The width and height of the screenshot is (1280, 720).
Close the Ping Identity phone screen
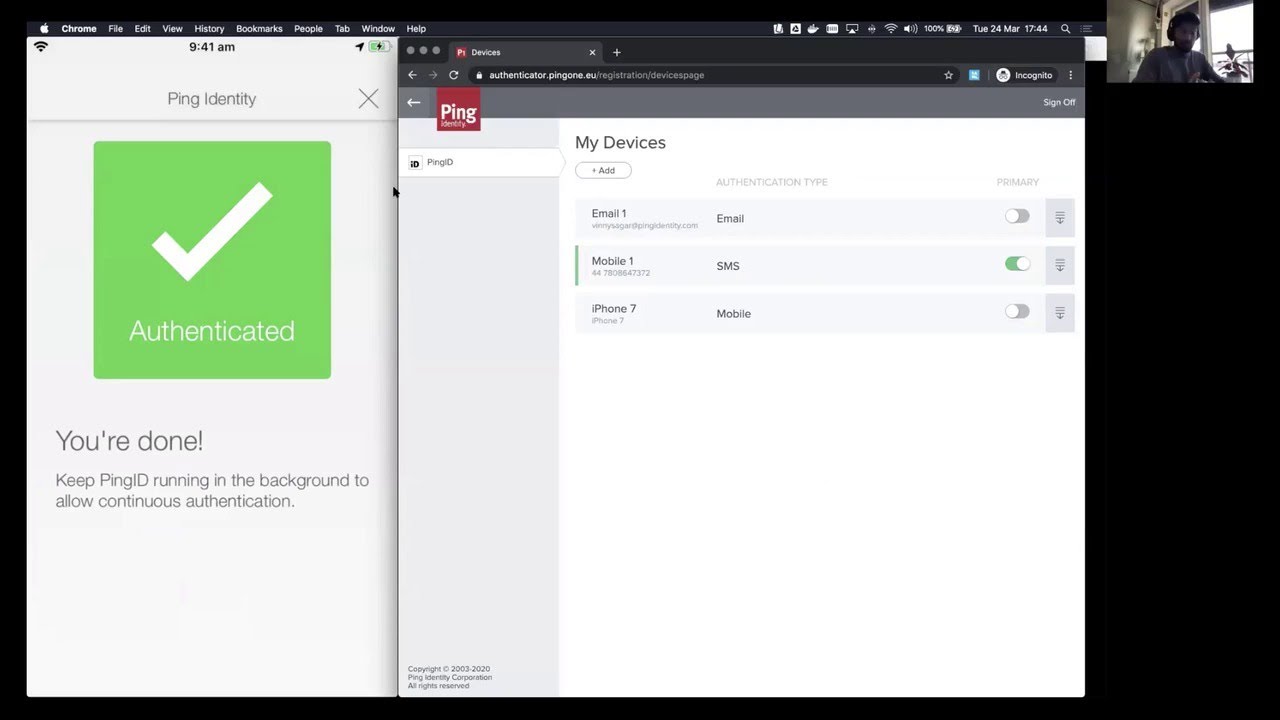coord(368,98)
